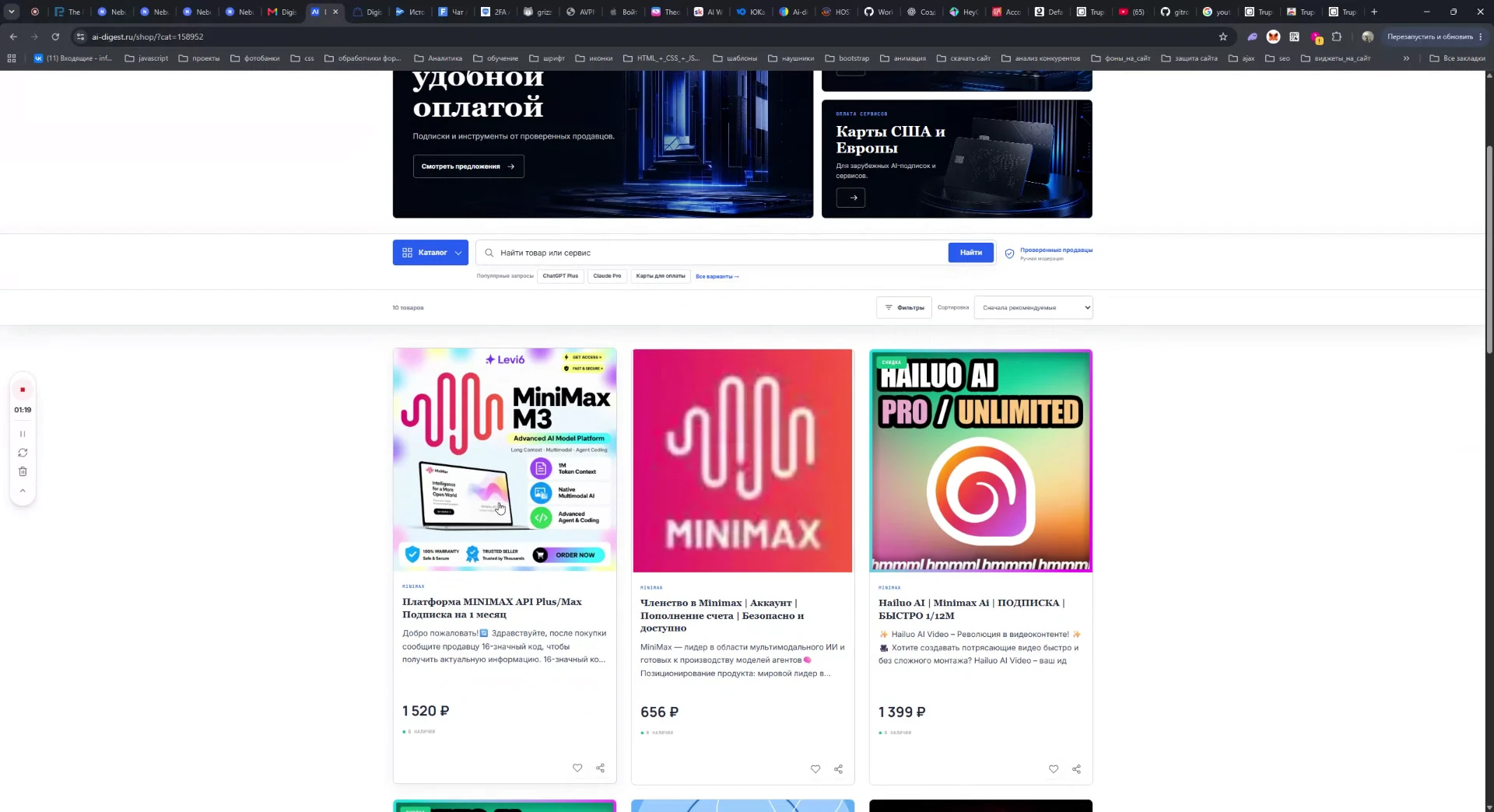The height and width of the screenshot is (812, 1494).
Task: Share the Hailuo AI subscription card
Action: pos(1076,769)
